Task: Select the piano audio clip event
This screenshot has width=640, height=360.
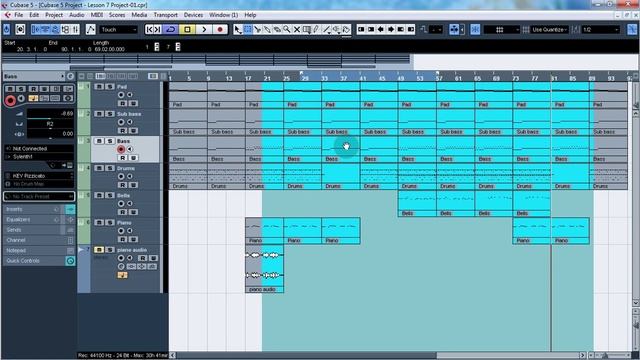Action: click(264, 269)
